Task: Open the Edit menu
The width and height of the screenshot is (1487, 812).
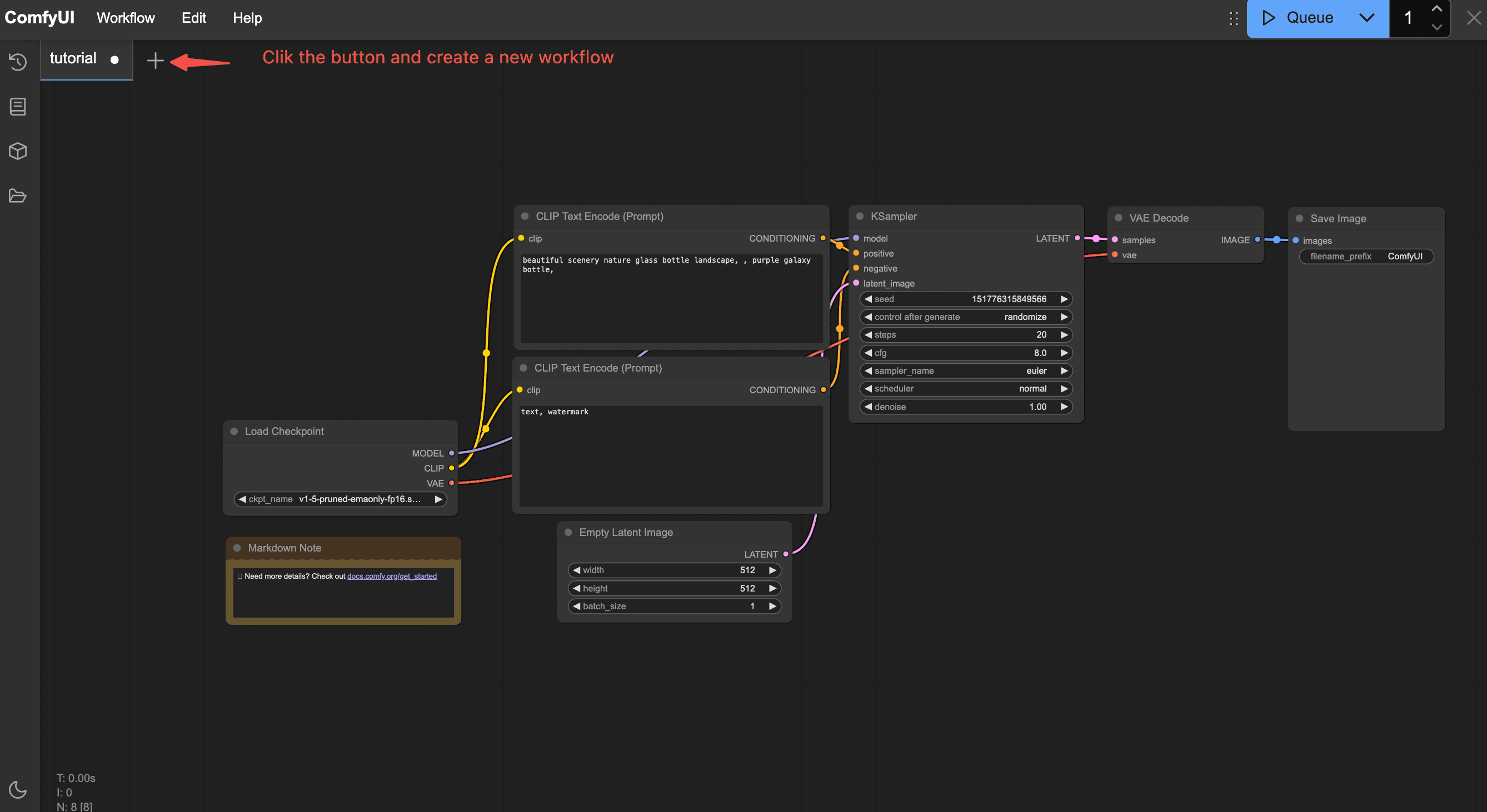Action: 193,17
